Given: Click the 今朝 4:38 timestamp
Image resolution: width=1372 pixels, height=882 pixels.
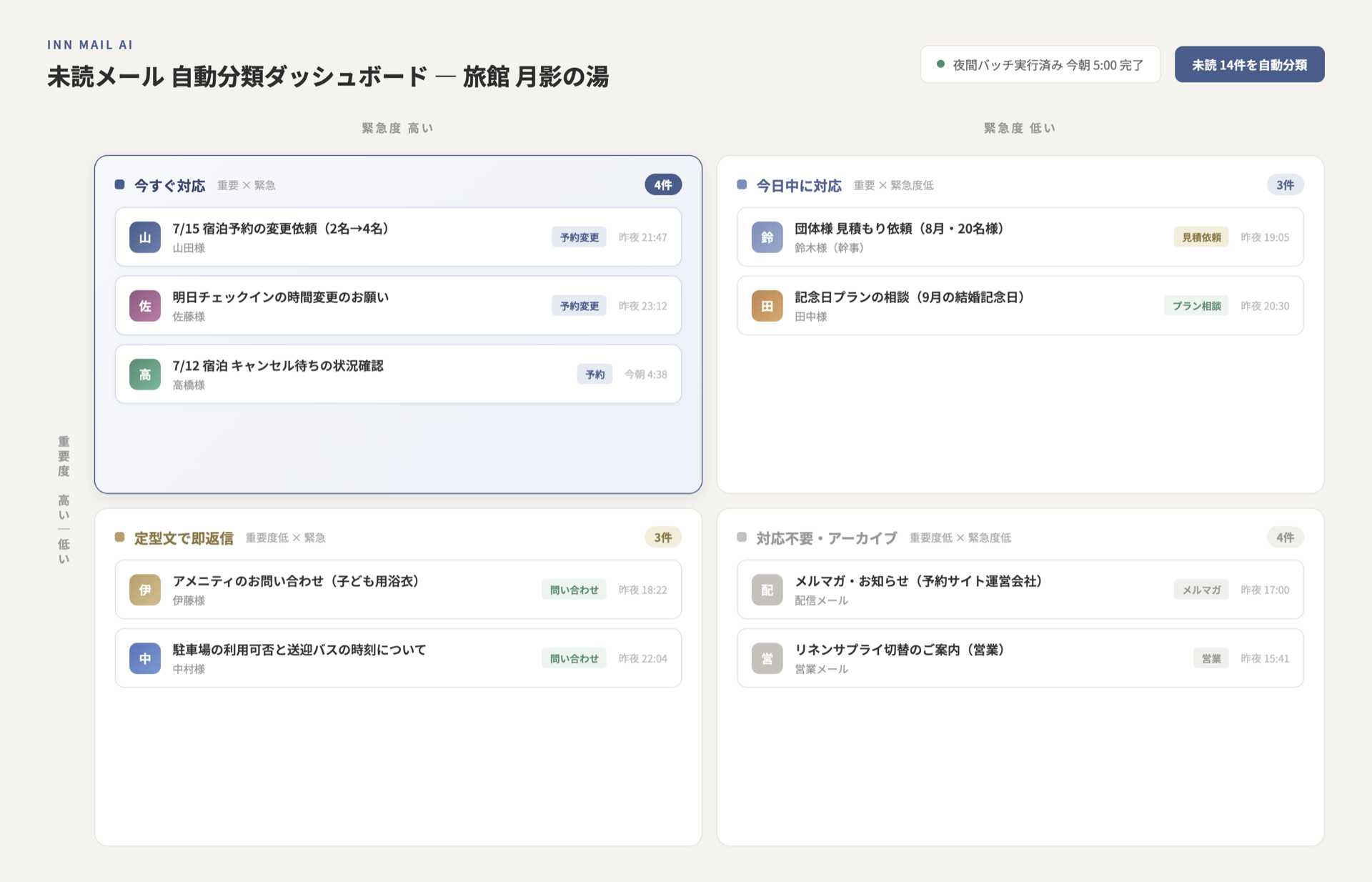Looking at the screenshot, I should click(x=645, y=375).
